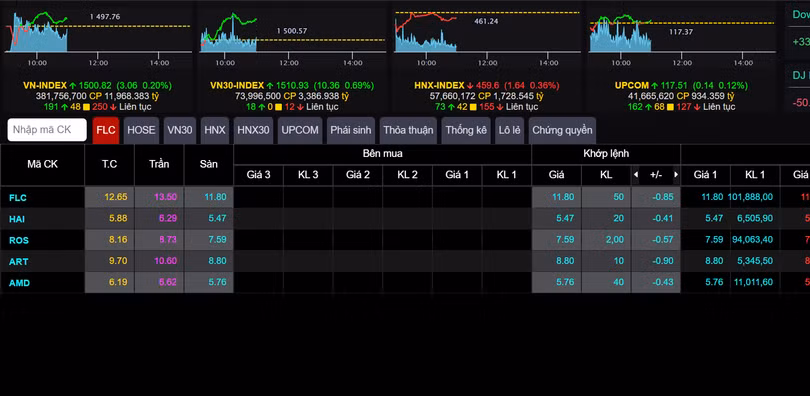Click the Nhập mã CK search field
The width and height of the screenshot is (810, 396).
pos(47,130)
